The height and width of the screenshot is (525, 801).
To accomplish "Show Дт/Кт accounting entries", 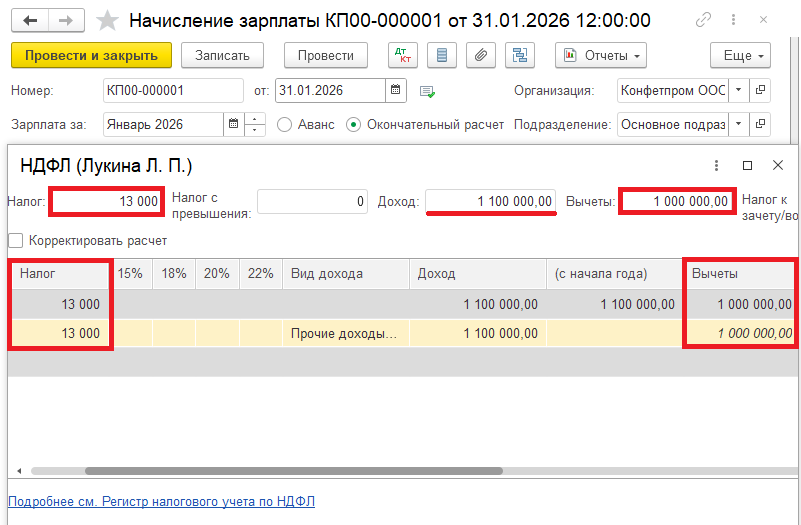I will click(403, 55).
